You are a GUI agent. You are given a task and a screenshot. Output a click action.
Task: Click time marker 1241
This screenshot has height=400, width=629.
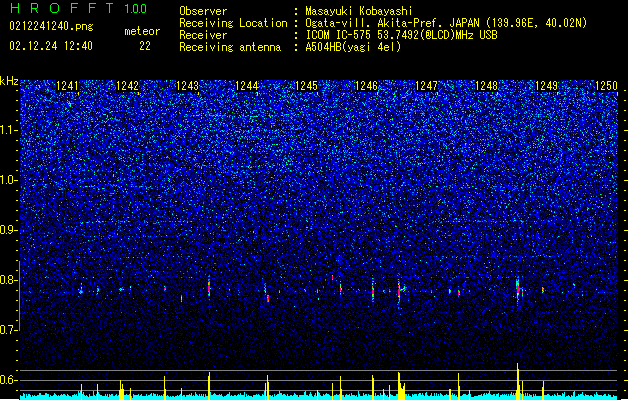tap(67, 86)
